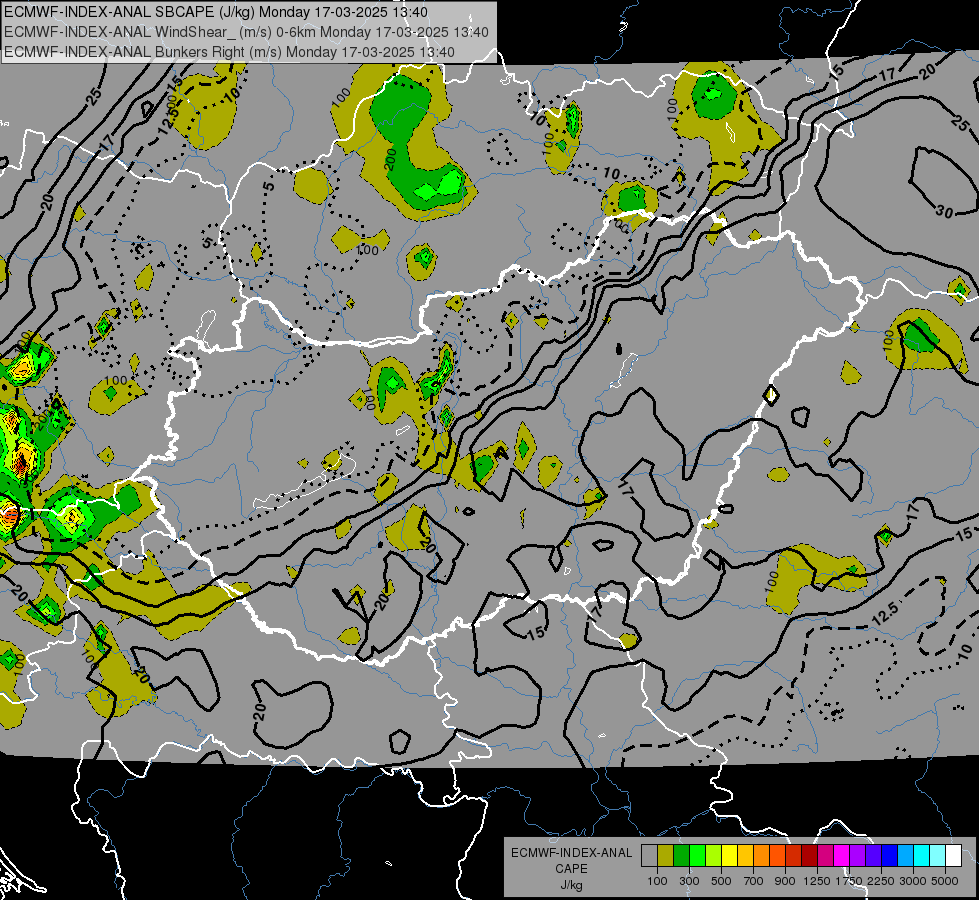
Task: Click the white swatch at the legend end
Action: coord(953,855)
